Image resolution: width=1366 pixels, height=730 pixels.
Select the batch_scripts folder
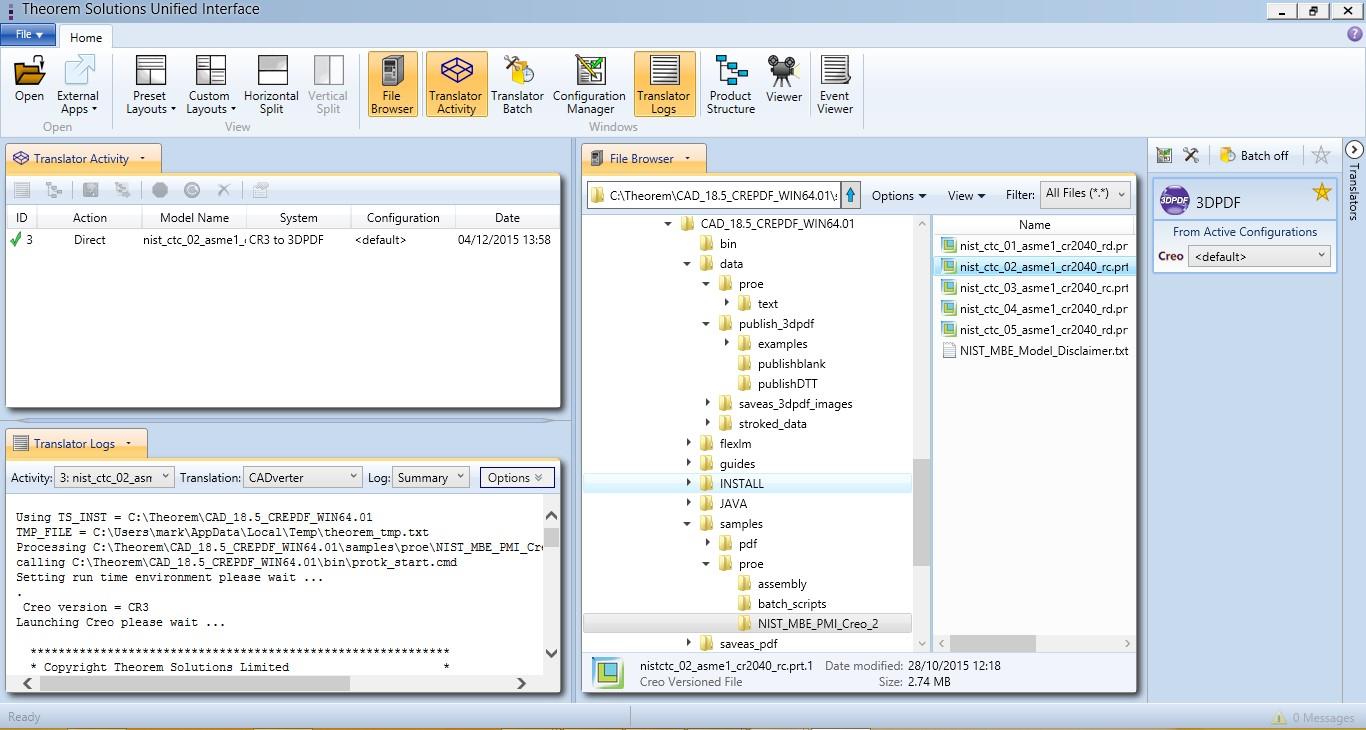tap(791, 603)
